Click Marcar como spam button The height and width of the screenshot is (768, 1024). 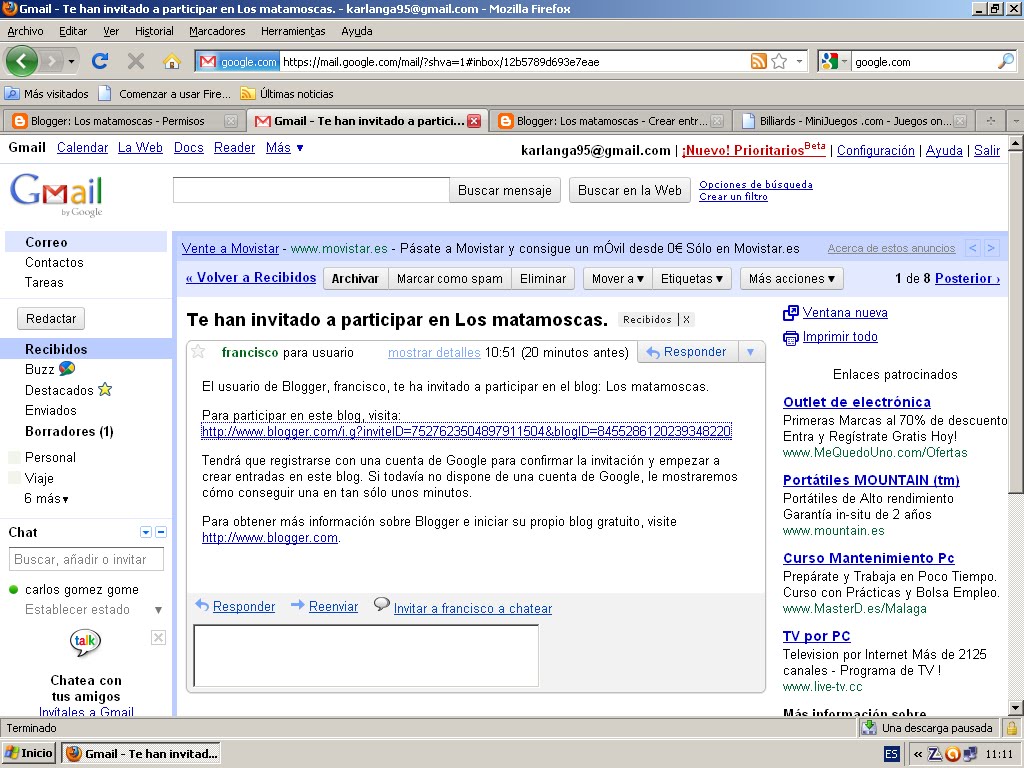point(449,279)
